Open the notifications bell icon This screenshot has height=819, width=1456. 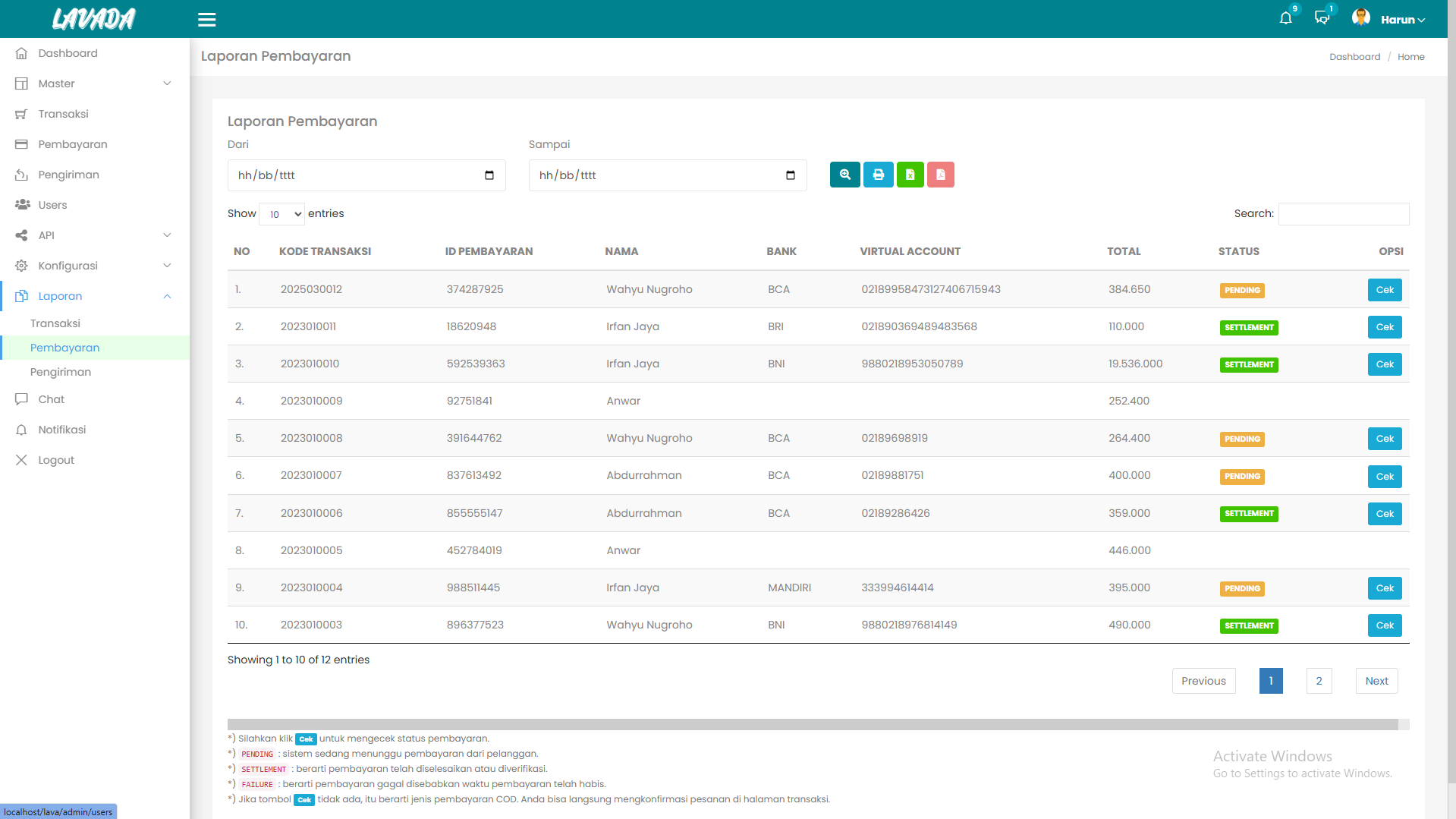pos(1285,18)
